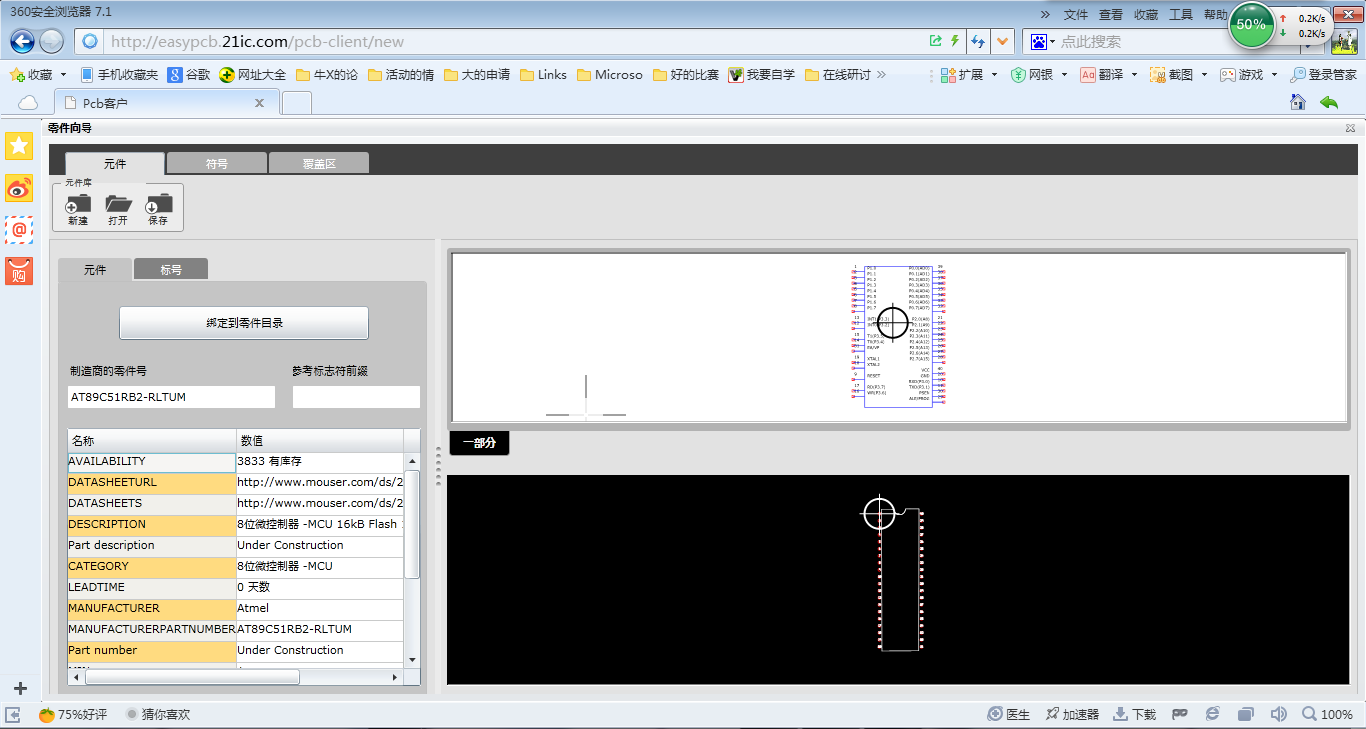Viewport: 1366px width, 729px height.
Task: Open 下载 downloads in status bar
Action: click(1134, 714)
